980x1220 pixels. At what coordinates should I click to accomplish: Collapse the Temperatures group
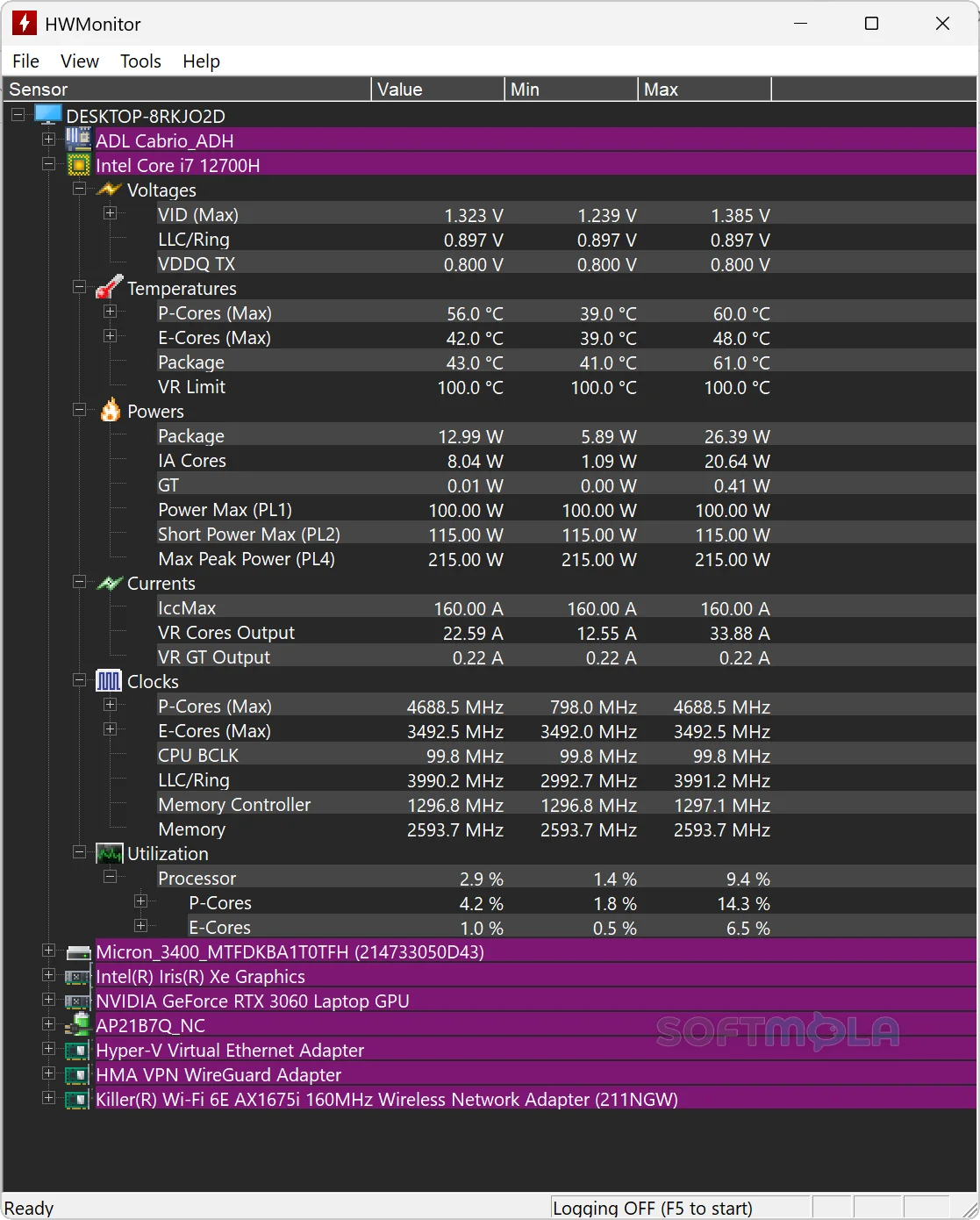[x=79, y=286]
